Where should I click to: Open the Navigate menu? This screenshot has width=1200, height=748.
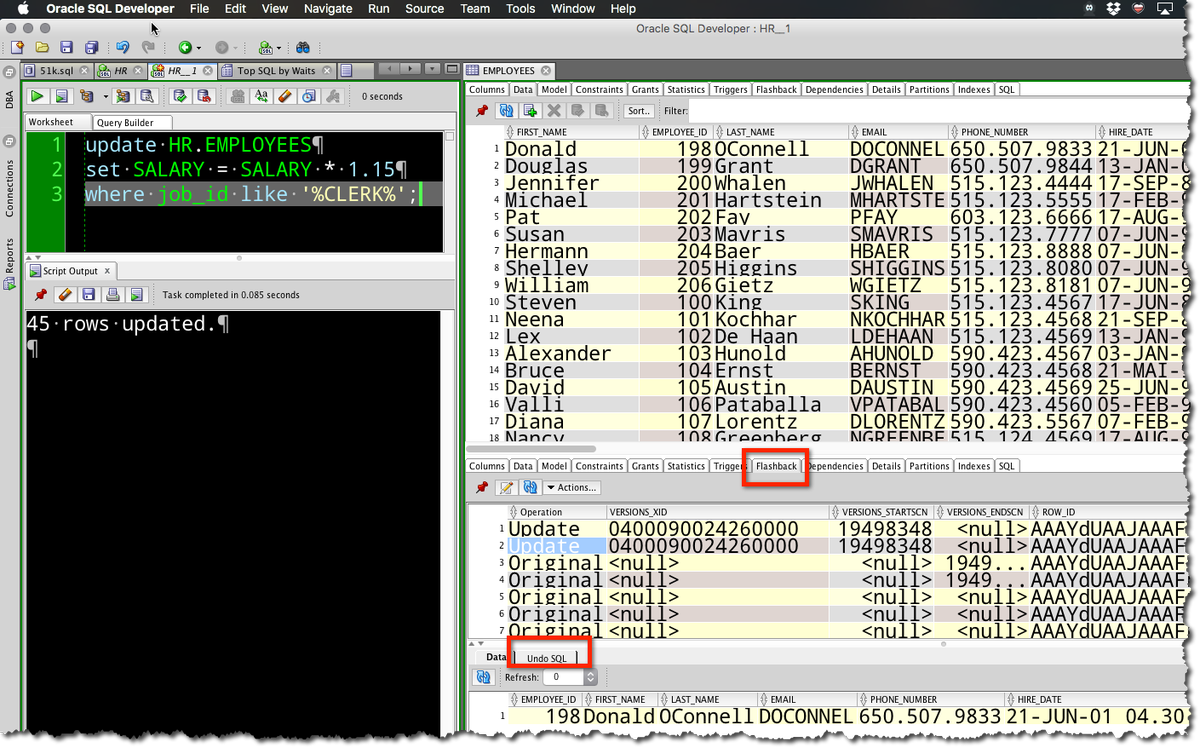click(x=328, y=8)
